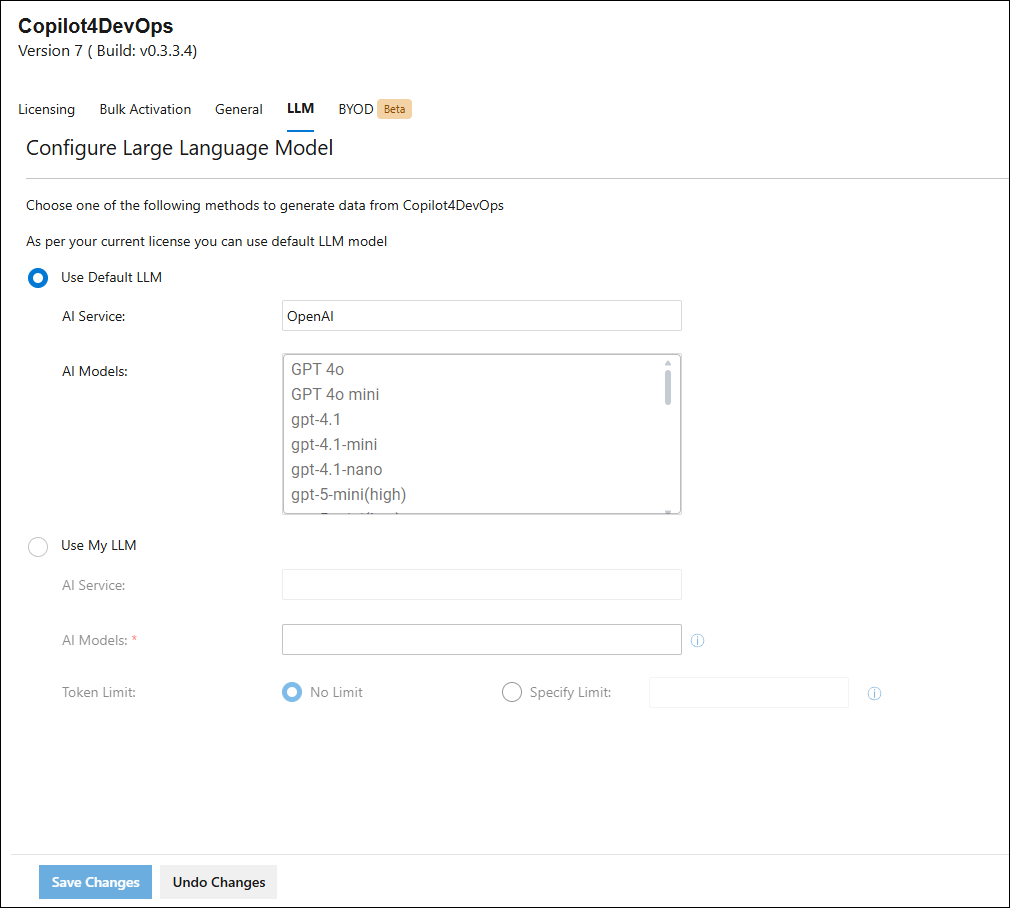The image size is (1010, 908).
Task: Click the OpenAI AI Service field
Action: pos(481,316)
